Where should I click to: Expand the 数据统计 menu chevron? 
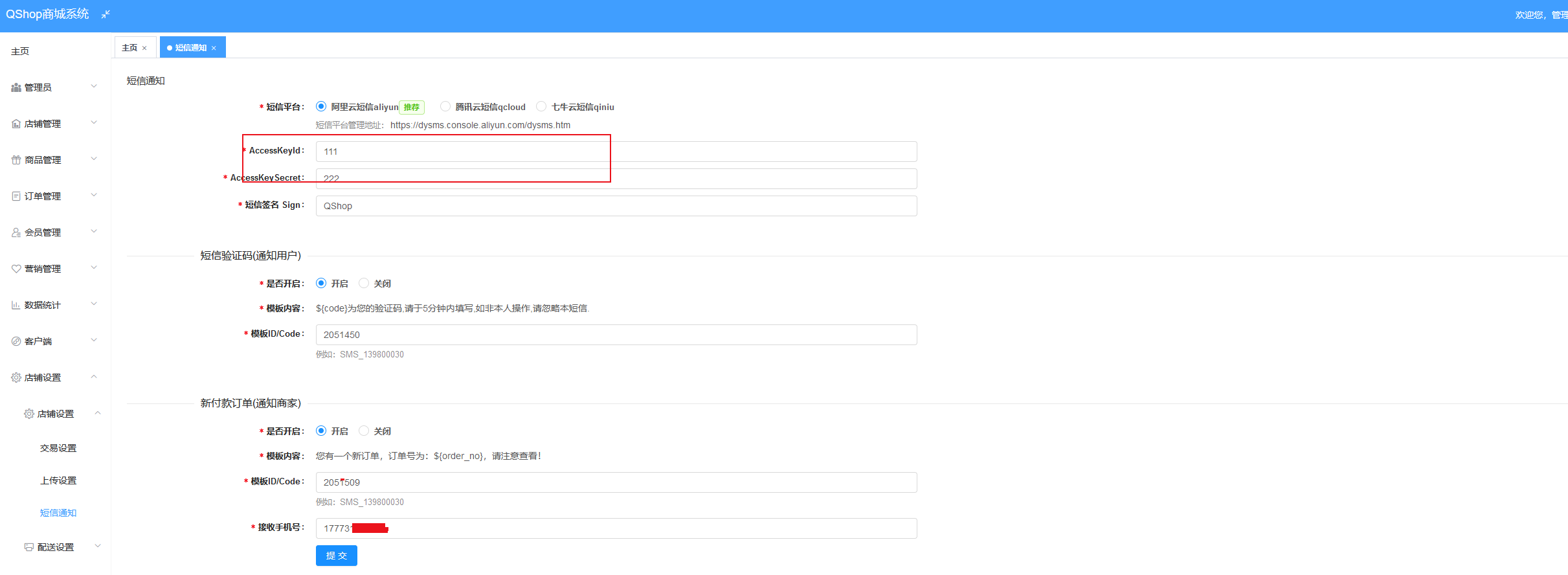click(95, 304)
